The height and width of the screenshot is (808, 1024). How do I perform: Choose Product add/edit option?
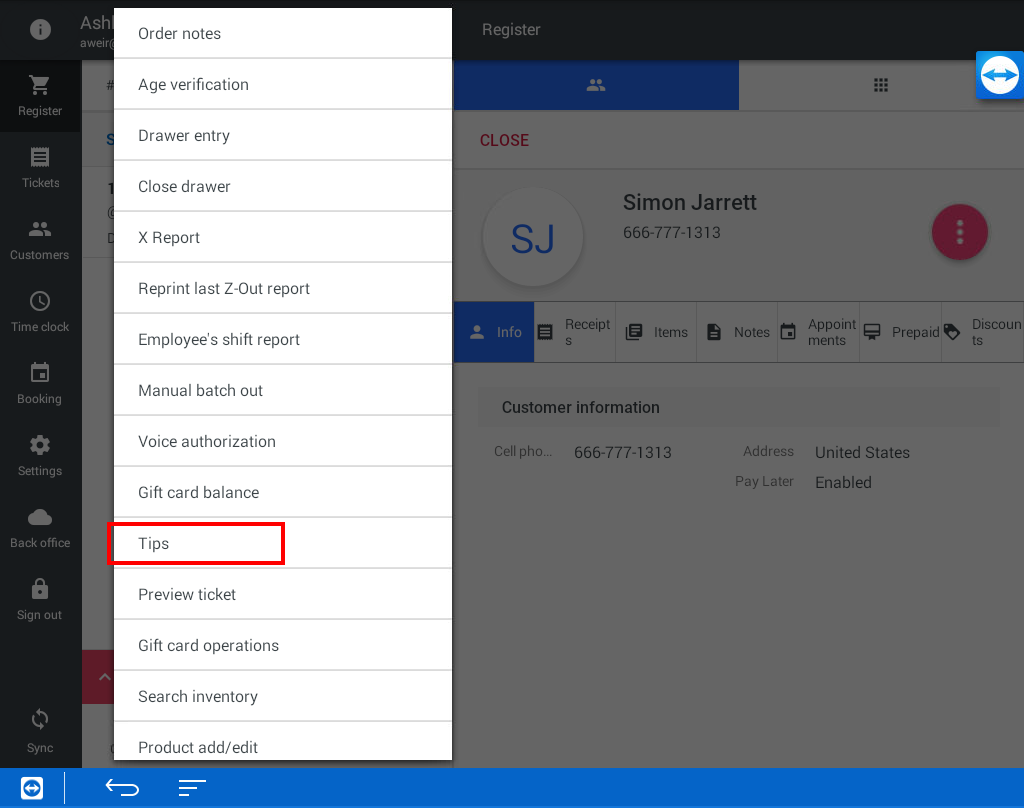coord(283,741)
